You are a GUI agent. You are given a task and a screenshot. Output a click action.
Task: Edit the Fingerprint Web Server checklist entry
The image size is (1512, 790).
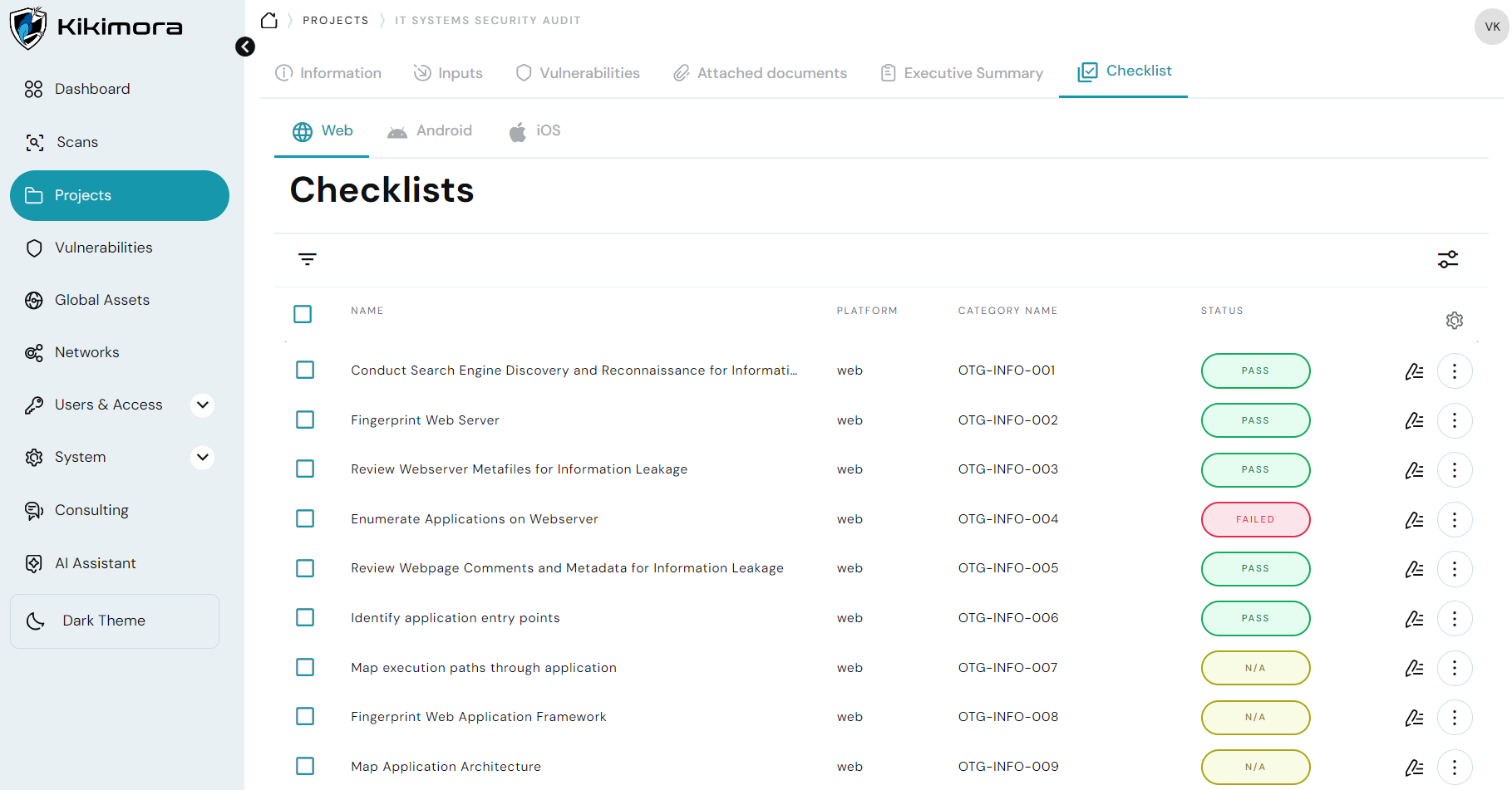pos(1414,421)
